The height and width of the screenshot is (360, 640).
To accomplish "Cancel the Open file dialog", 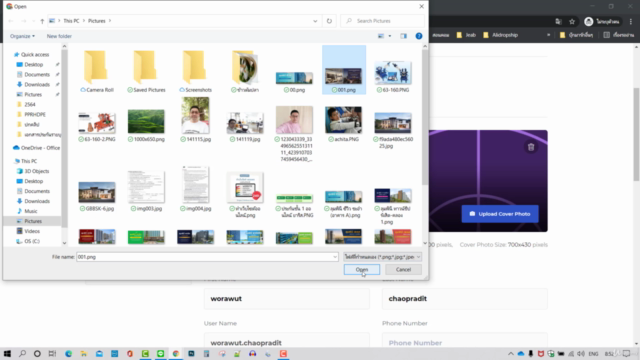I will click(x=403, y=269).
